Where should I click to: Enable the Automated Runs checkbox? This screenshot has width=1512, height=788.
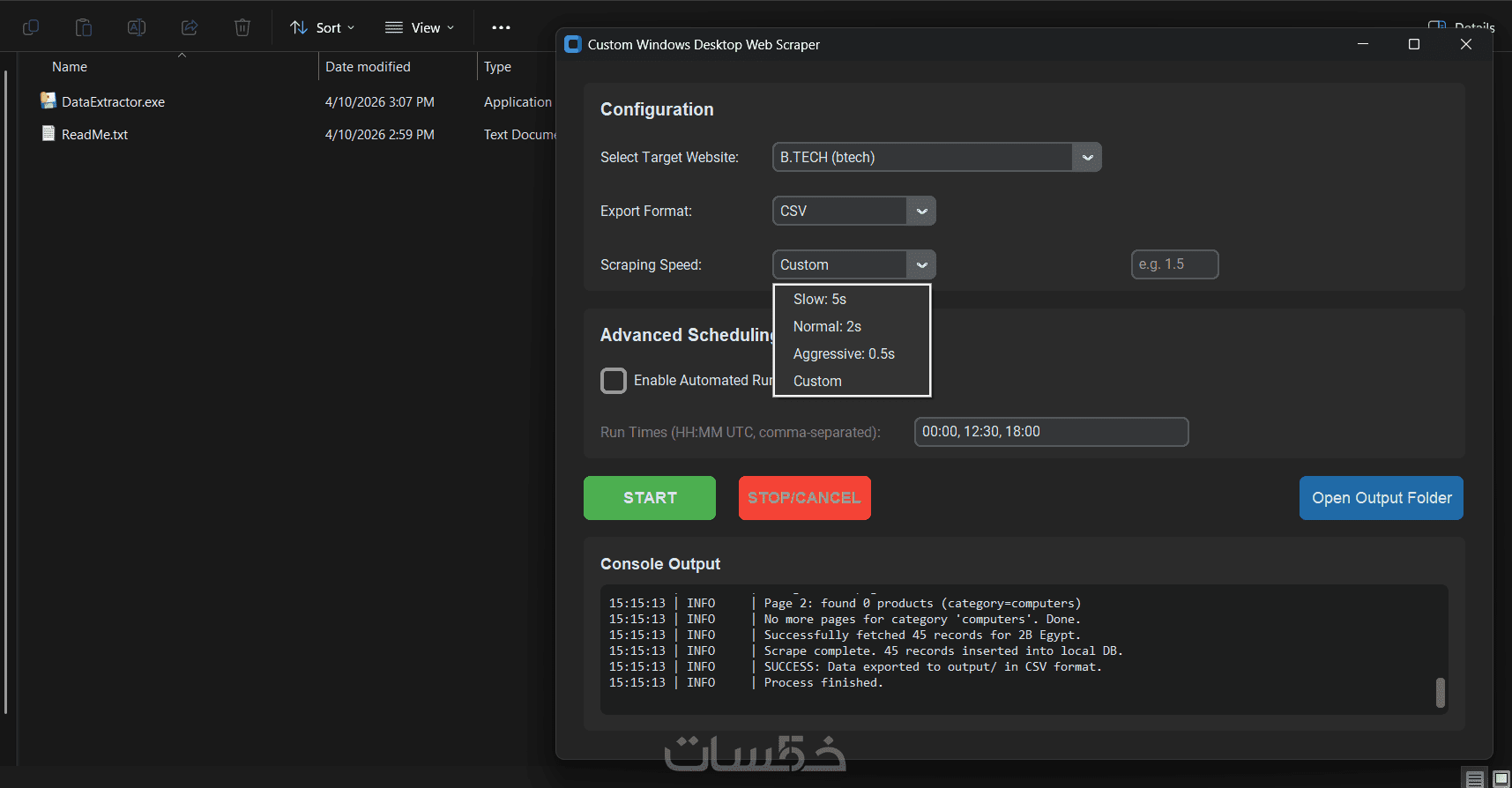(x=614, y=381)
